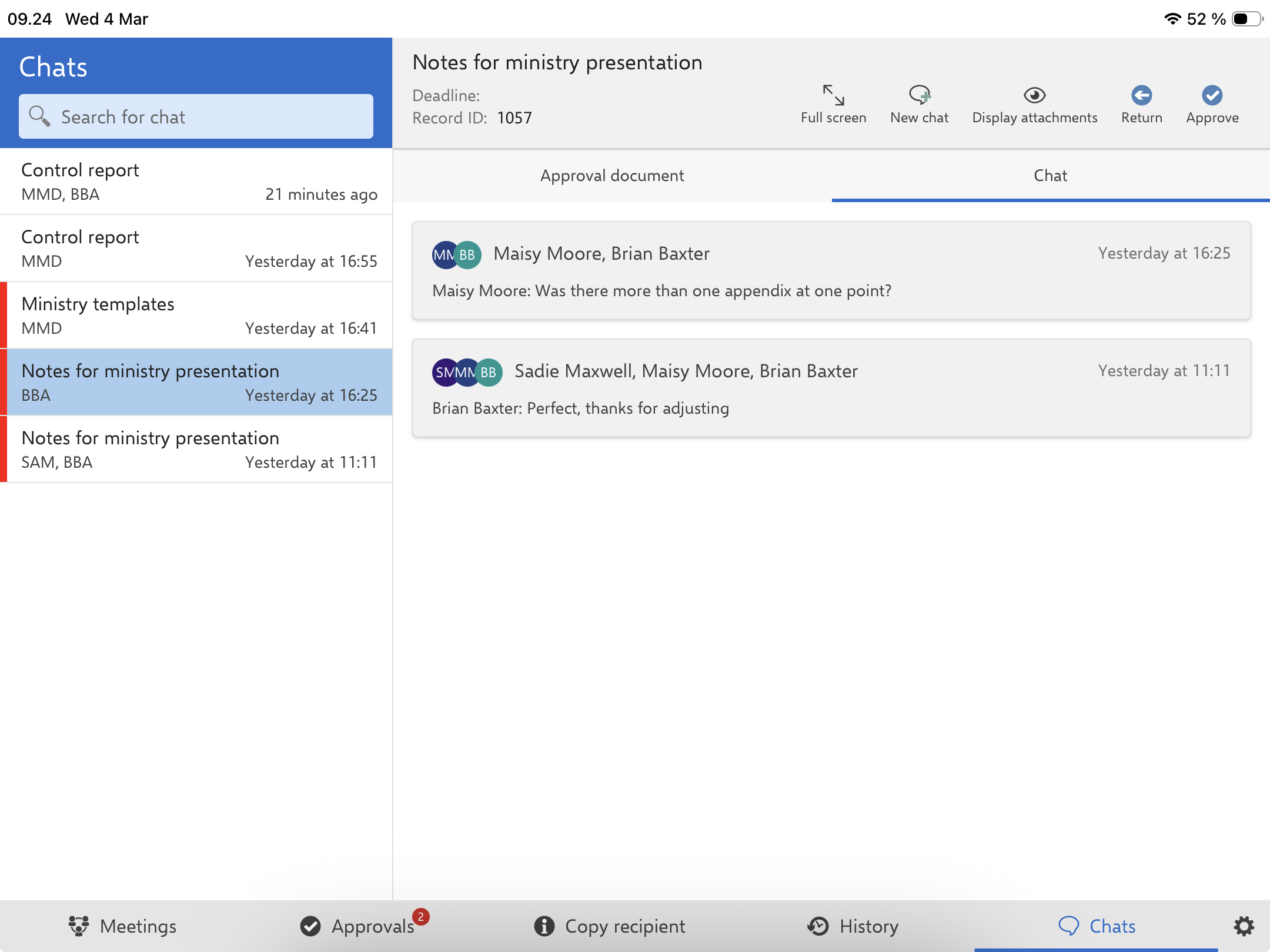Click the search magnifier icon

pos(39,116)
